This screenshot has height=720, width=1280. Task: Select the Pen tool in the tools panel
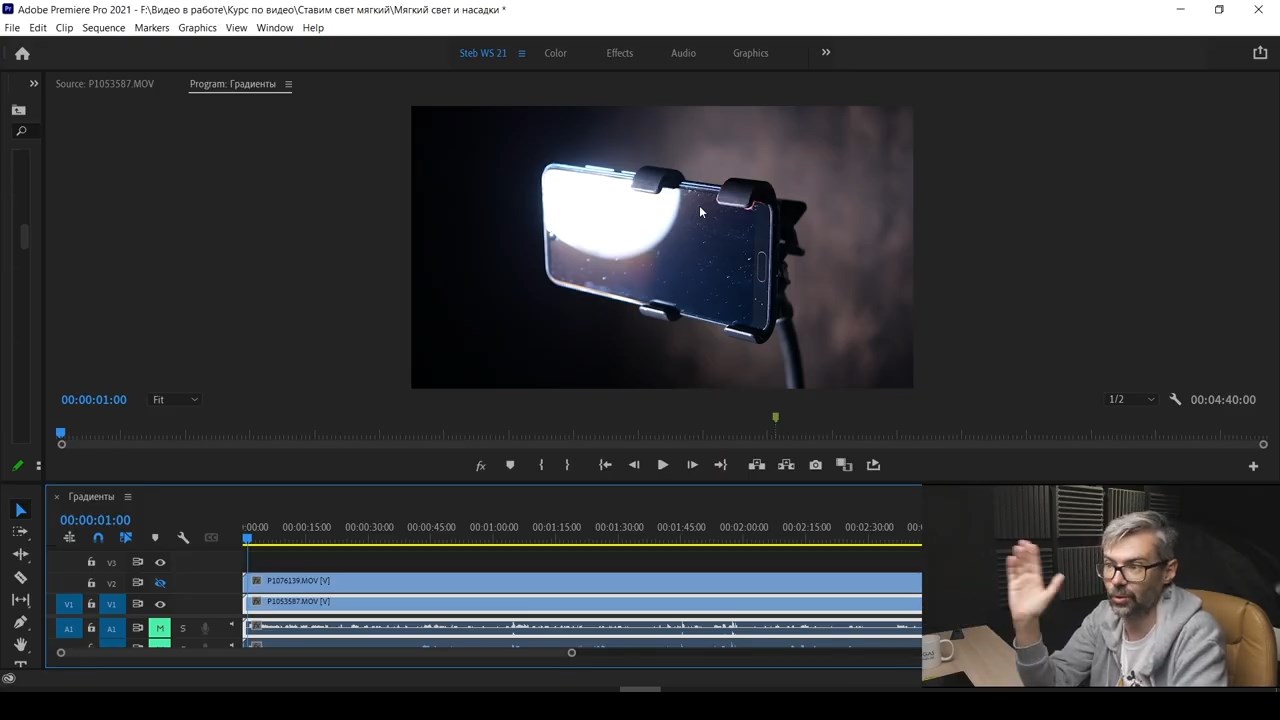(20, 622)
